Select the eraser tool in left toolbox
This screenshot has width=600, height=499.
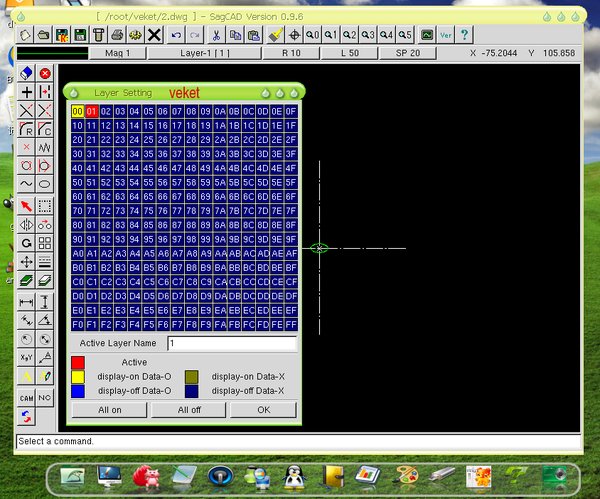coord(27,73)
